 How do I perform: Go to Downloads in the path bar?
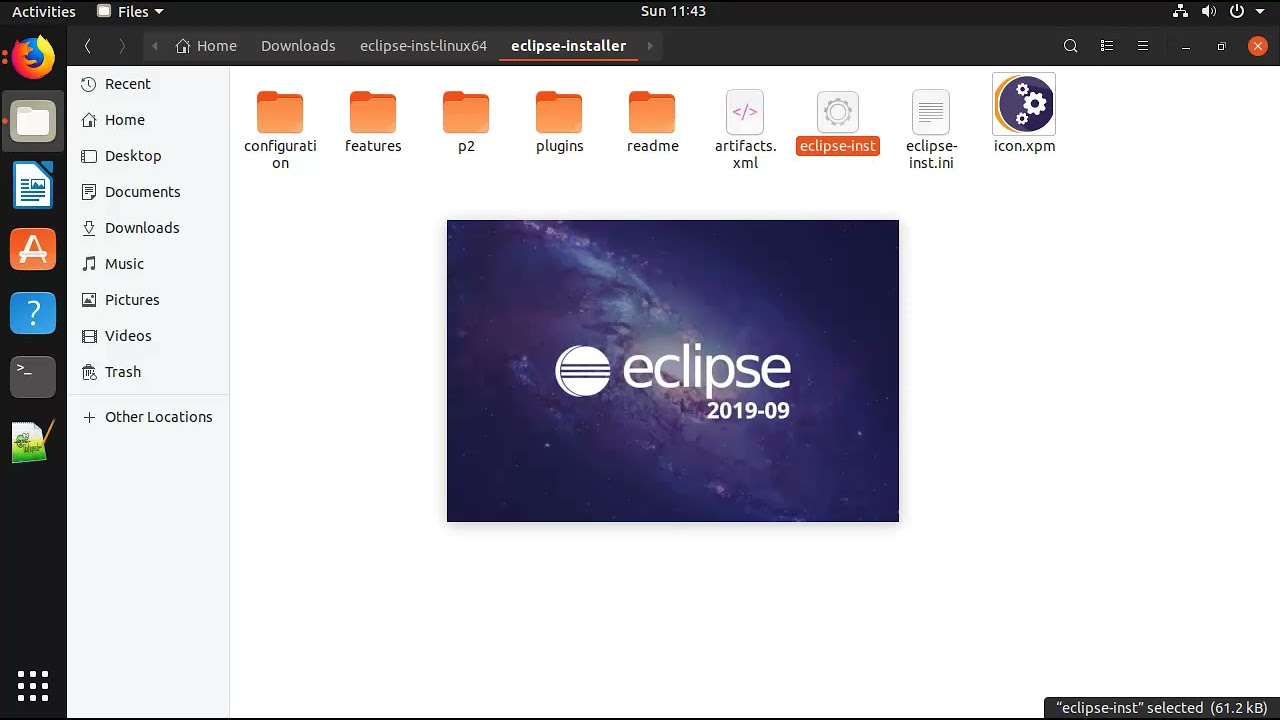tap(298, 46)
